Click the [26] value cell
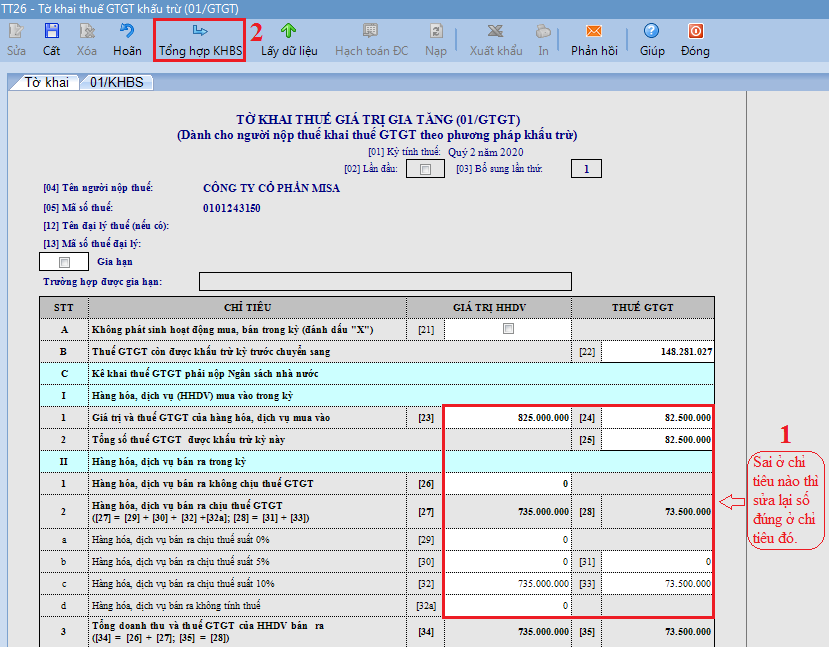The image size is (829, 647). coord(508,484)
